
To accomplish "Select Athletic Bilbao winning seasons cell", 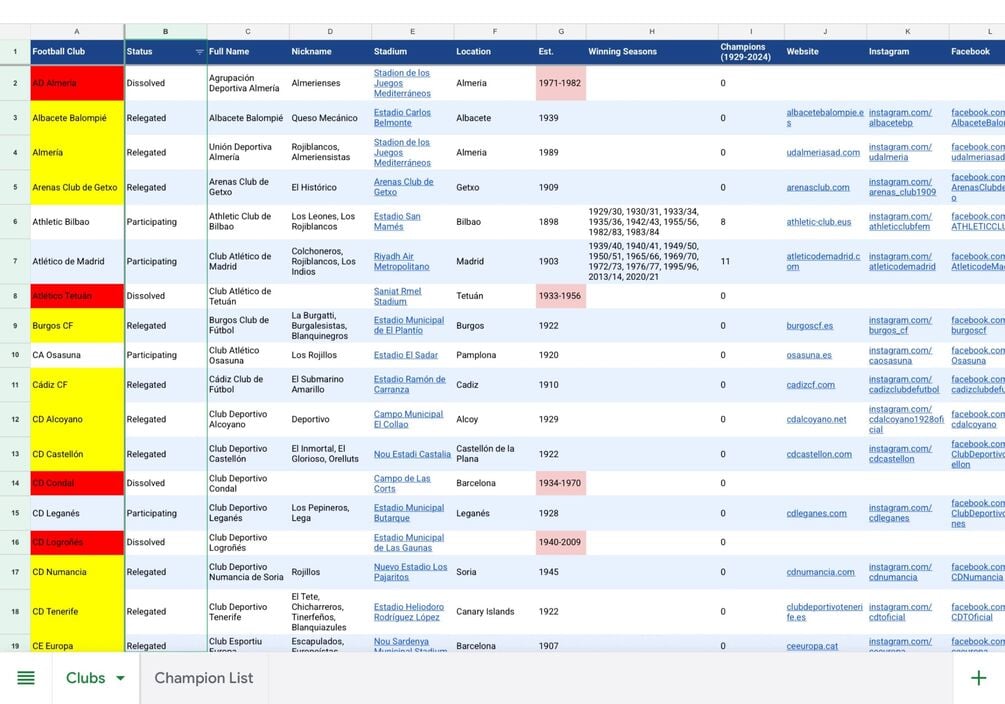I will tap(652, 221).
